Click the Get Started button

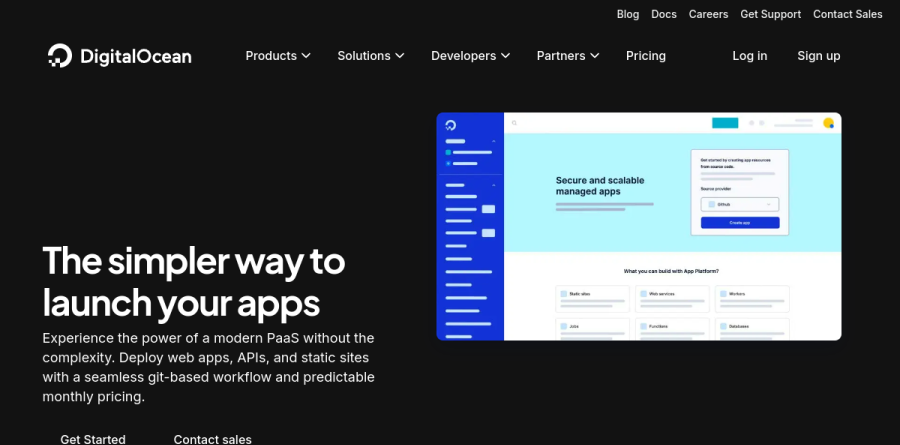[x=93, y=439]
